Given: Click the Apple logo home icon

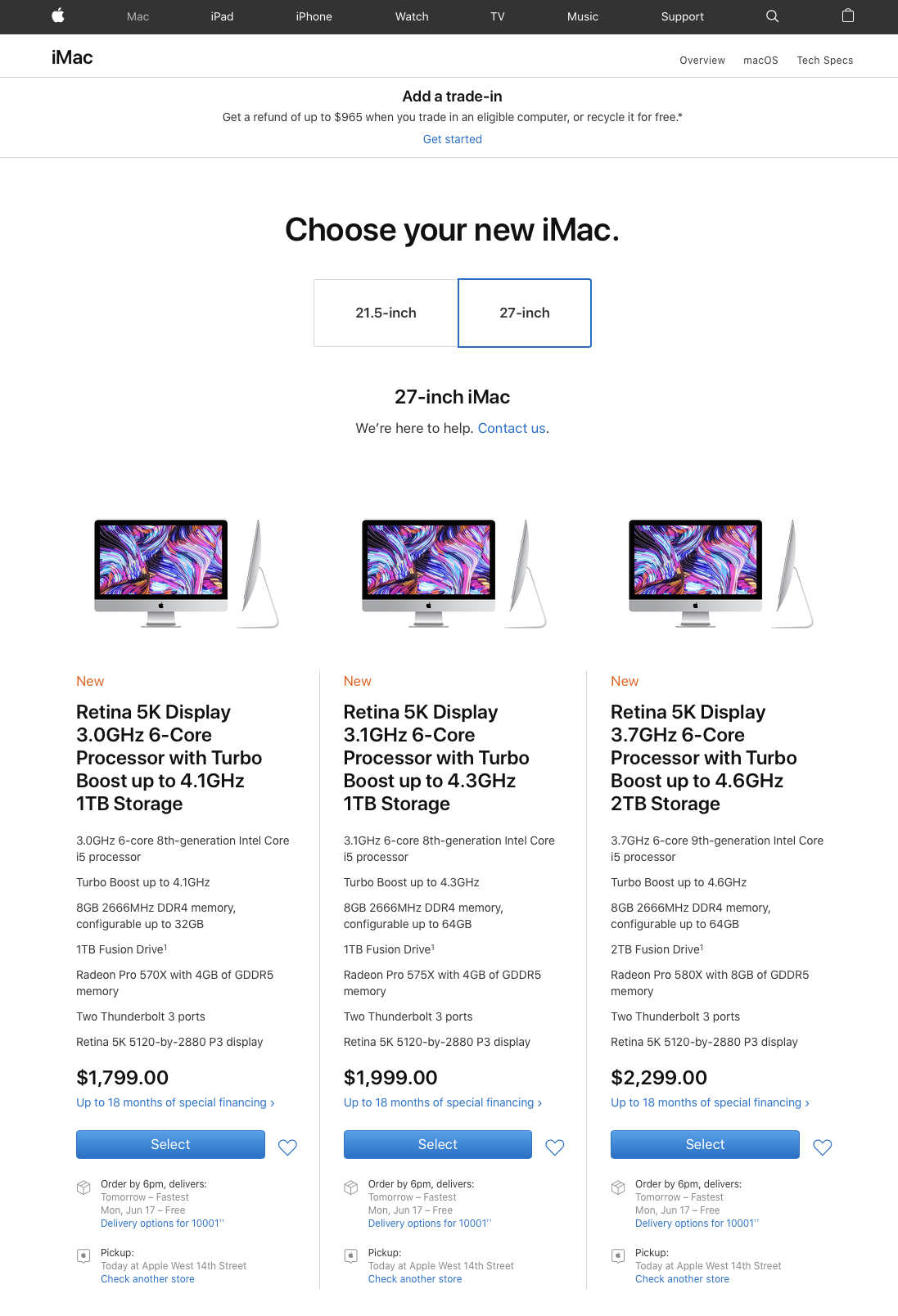Looking at the screenshot, I should pyautogui.click(x=58, y=16).
